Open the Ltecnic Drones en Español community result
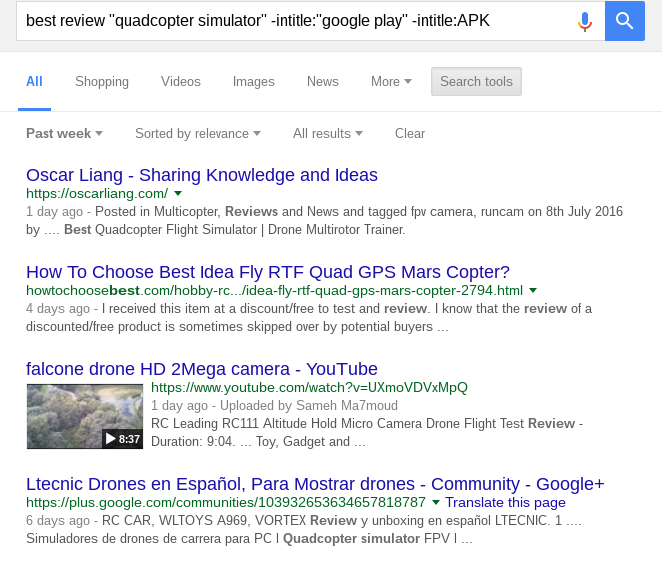 point(315,484)
